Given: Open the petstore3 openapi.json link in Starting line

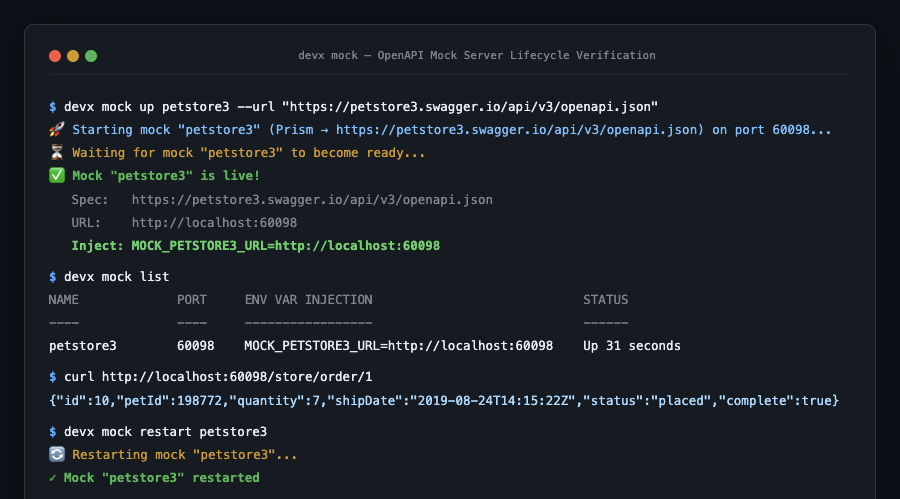Looking at the screenshot, I should (x=517, y=130).
